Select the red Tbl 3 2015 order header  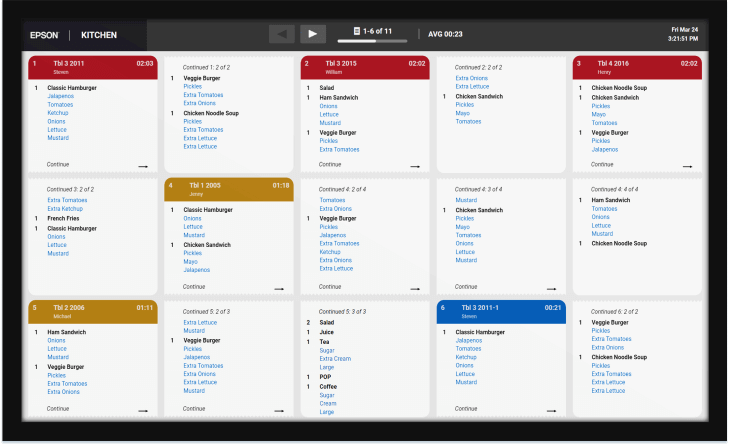coord(364,66)
